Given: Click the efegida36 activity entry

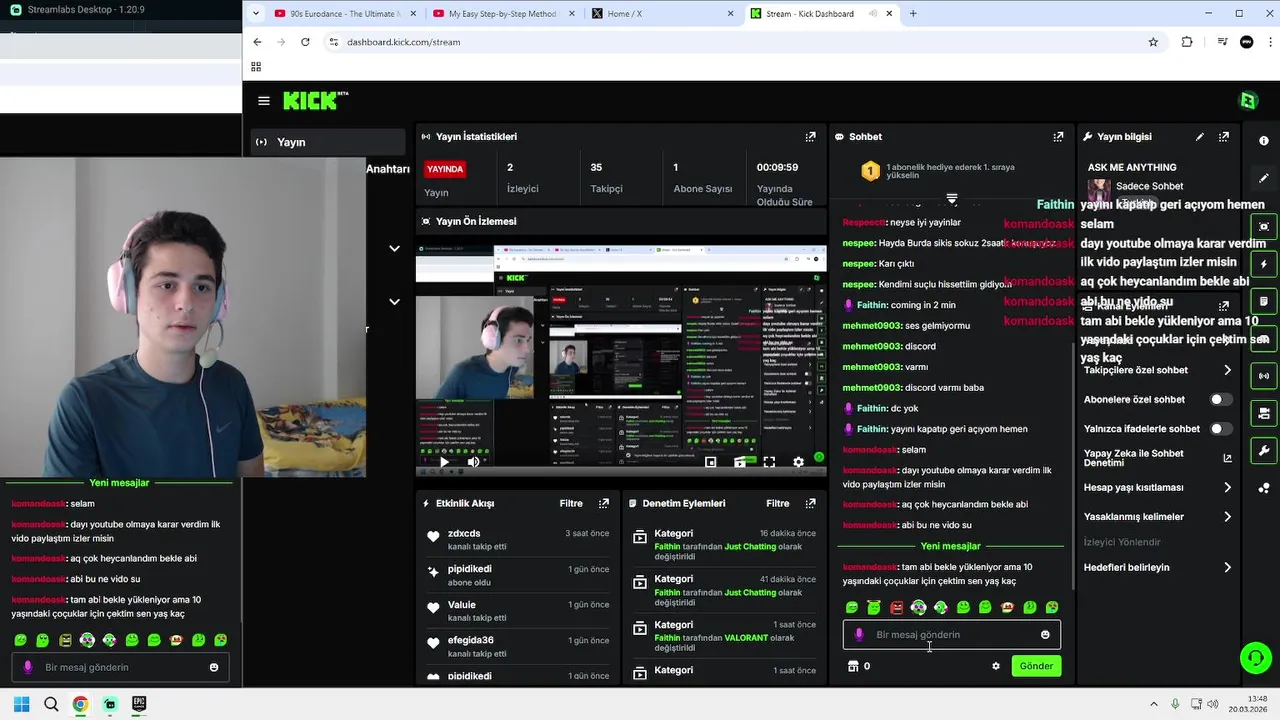Looking at the screenshot, I should pos(517,646).
